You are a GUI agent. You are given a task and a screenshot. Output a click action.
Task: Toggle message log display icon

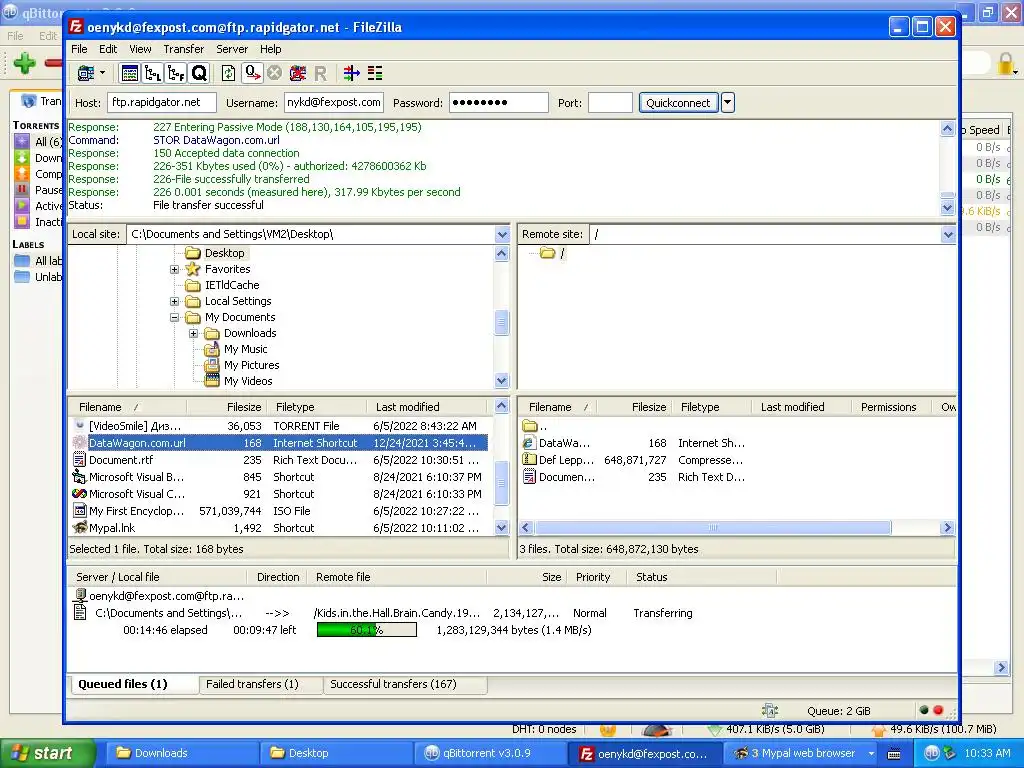129,73
